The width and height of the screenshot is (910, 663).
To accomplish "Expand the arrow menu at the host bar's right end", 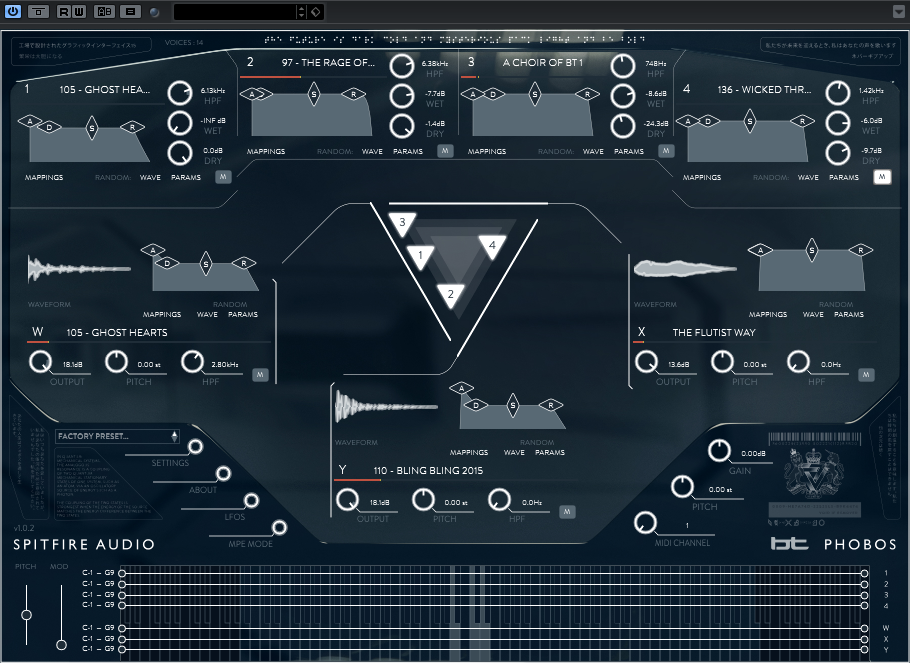I will coord(898,11).
